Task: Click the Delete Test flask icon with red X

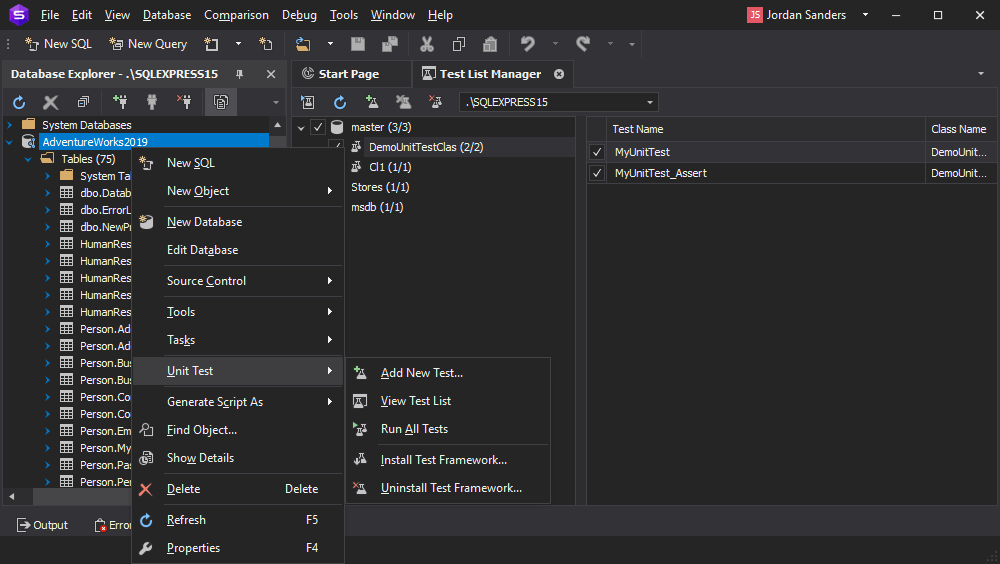Action: click(436, 102)
